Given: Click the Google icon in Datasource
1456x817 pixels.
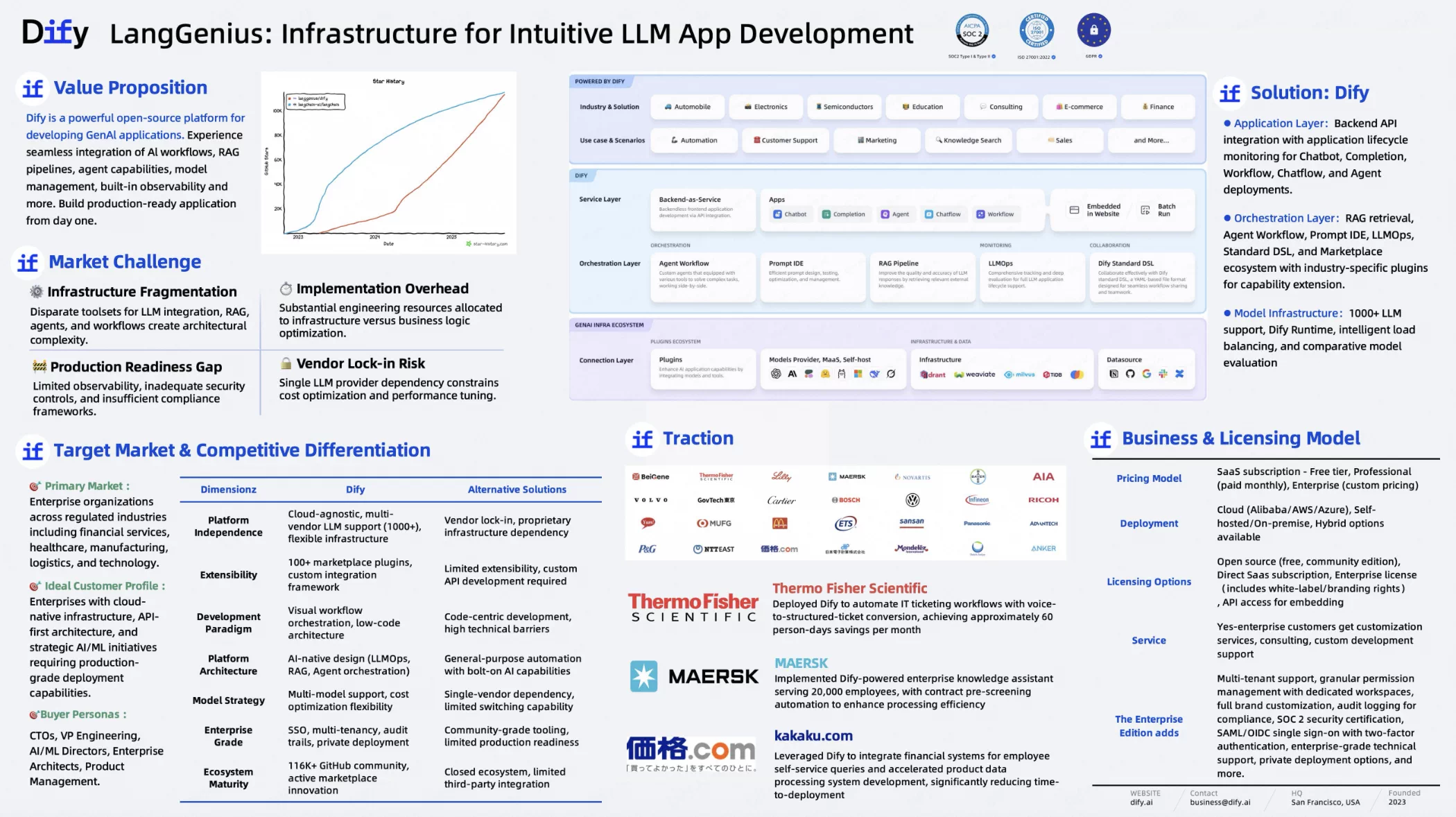Looking at the screenshot, I should 1146,374.
